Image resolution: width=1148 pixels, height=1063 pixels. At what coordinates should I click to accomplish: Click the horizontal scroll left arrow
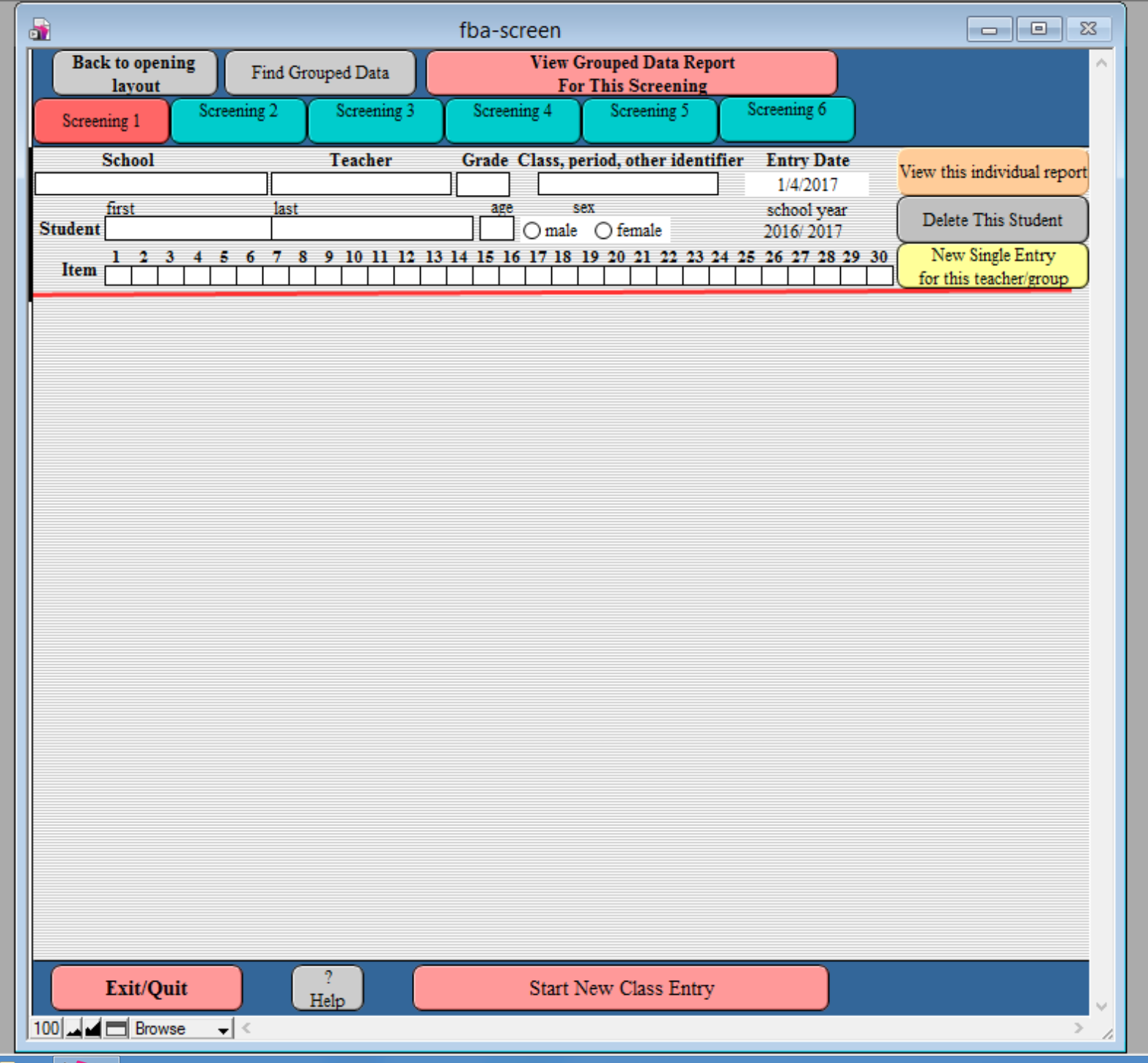tap(247, 1028)
